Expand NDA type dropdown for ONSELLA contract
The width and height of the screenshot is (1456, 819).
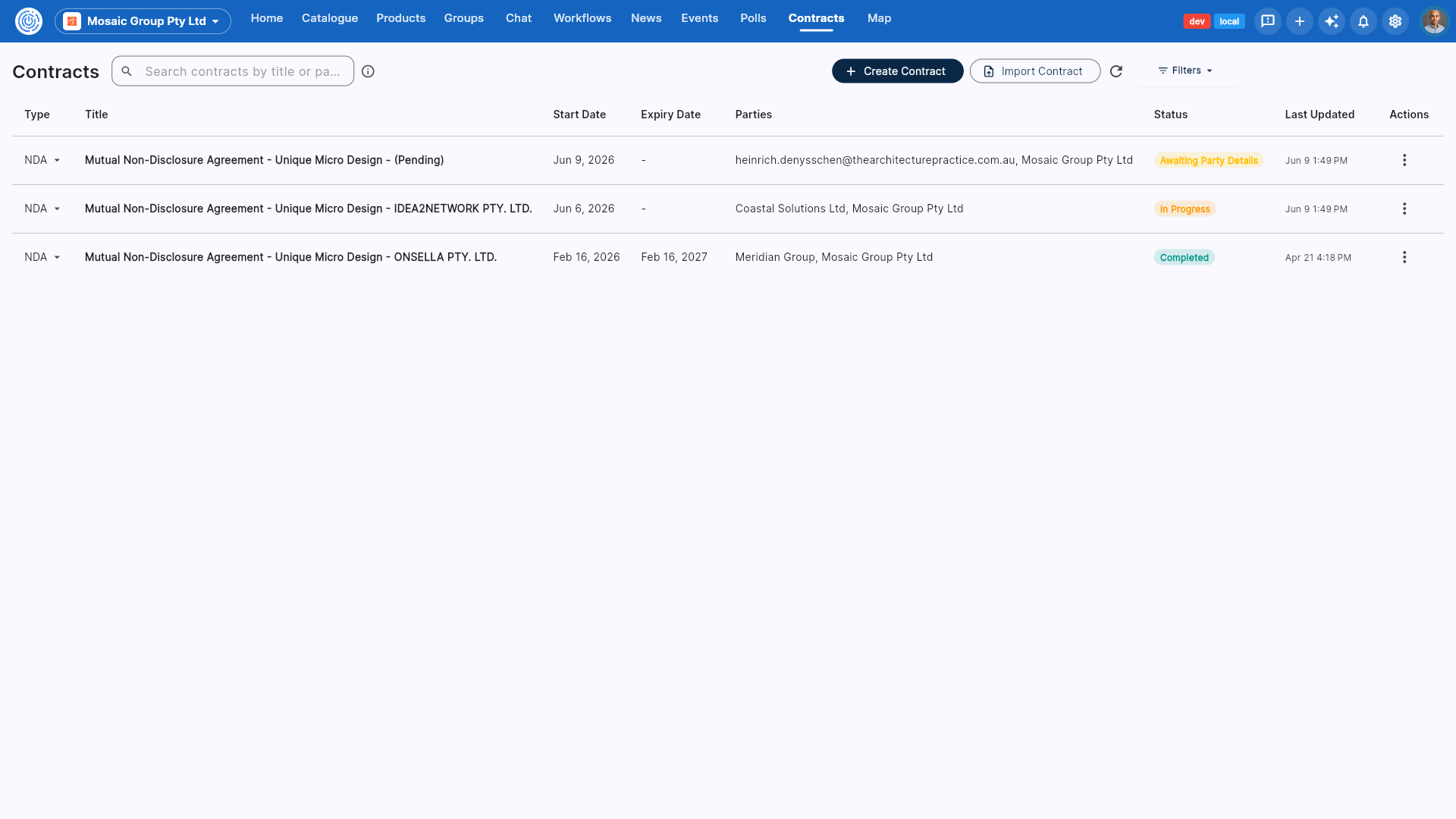[42, 257]
